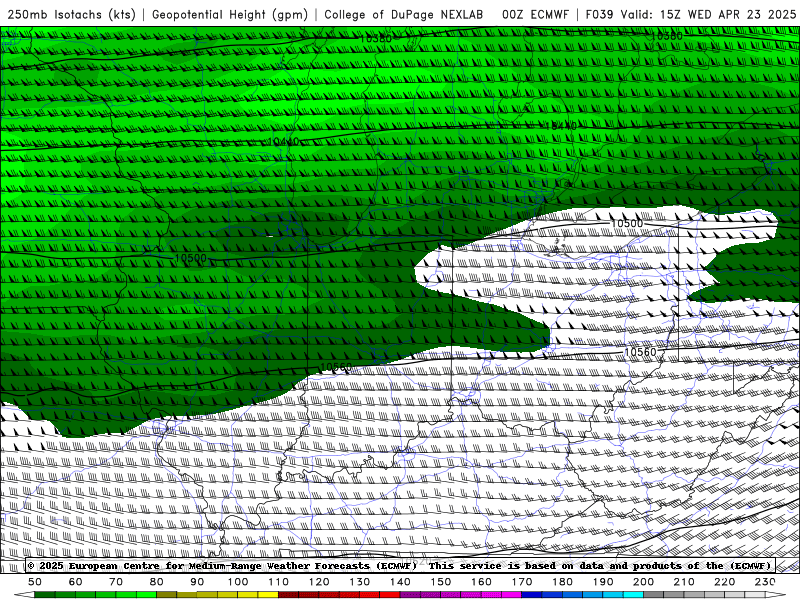Image resolution: width=800 pixels, height=600 pixels.
Task: Click the "Geopotential Height (gpm)" title text
Action: click(x=230, y=14)
